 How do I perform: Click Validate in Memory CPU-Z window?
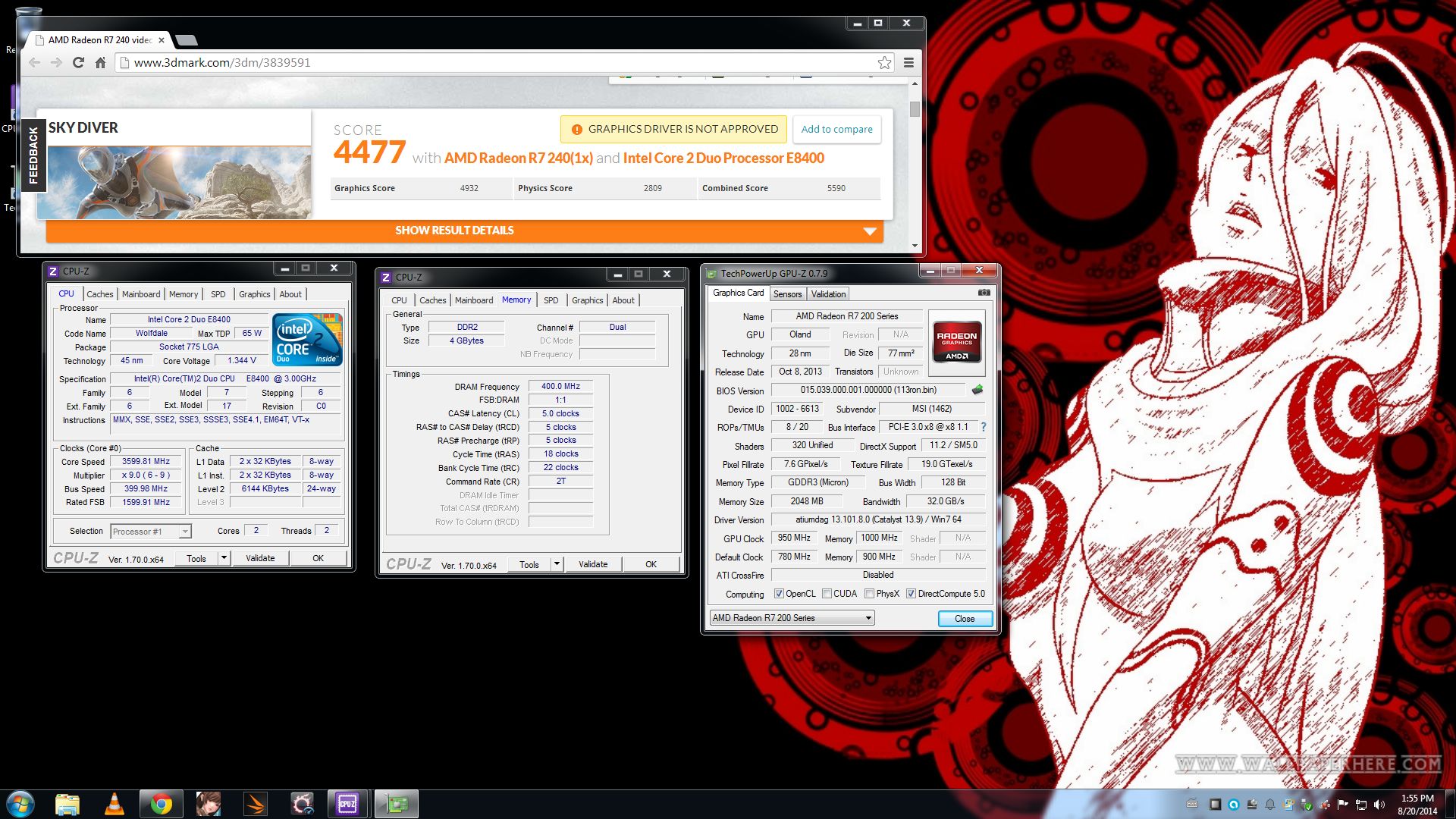click(593, 564)
